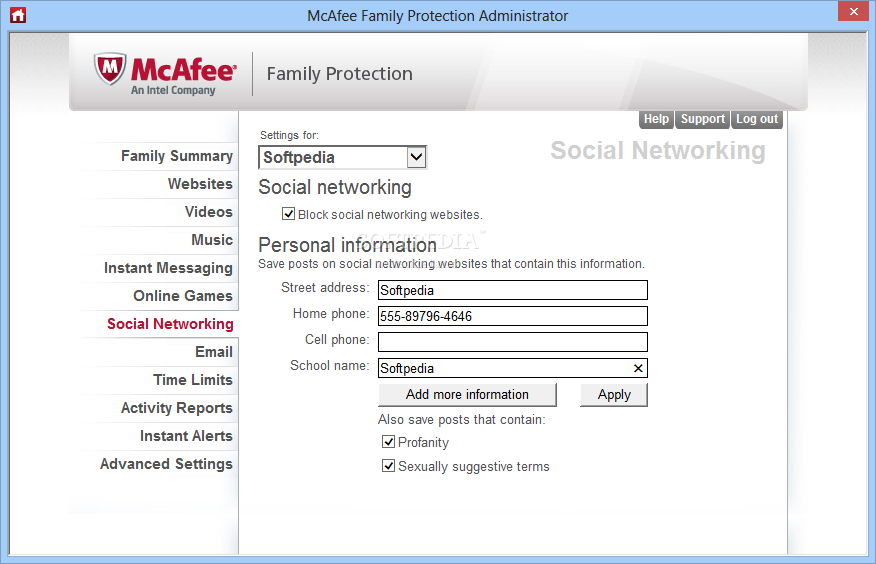
Task: Click into the Street address field
Action: [512, 290]
